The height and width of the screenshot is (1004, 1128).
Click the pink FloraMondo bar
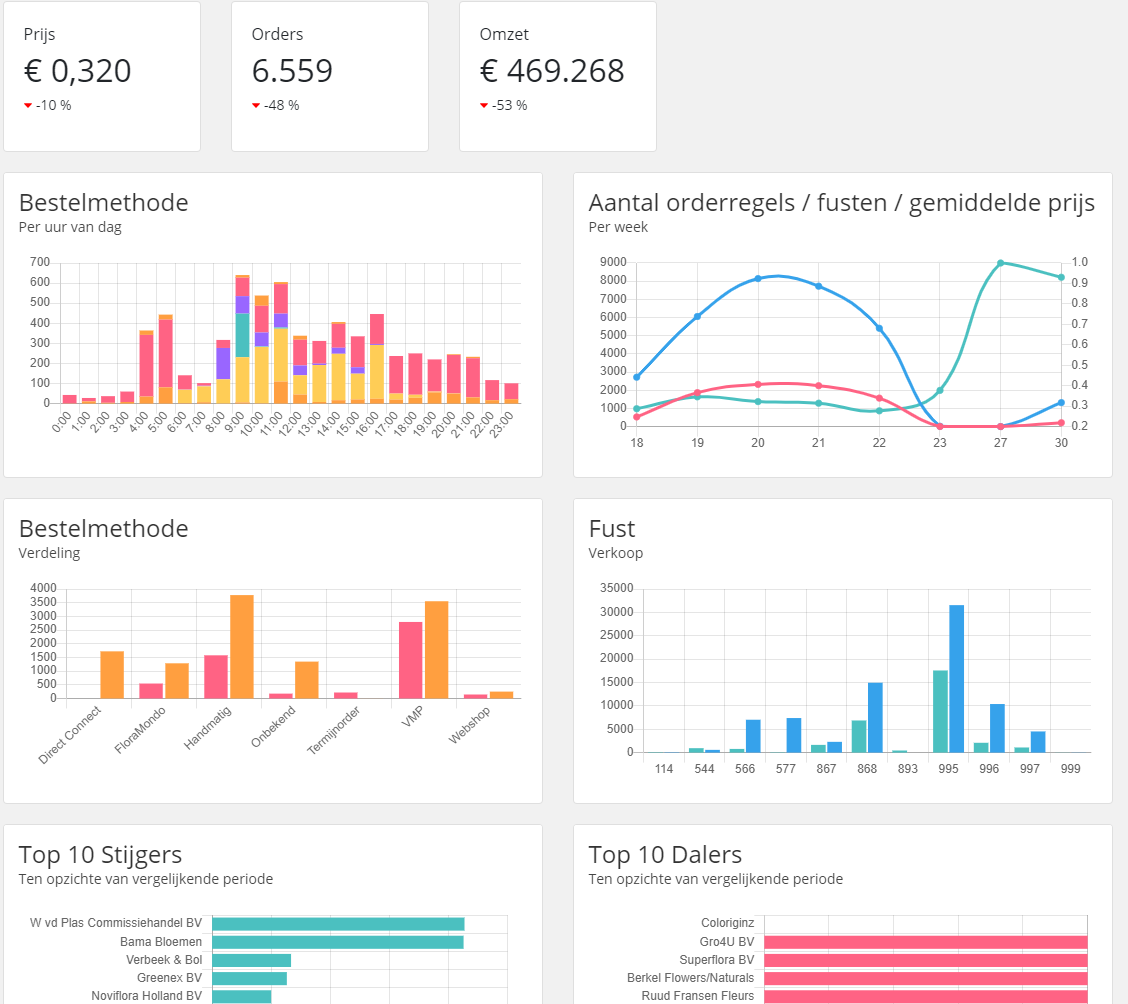[x=151, y=691]
